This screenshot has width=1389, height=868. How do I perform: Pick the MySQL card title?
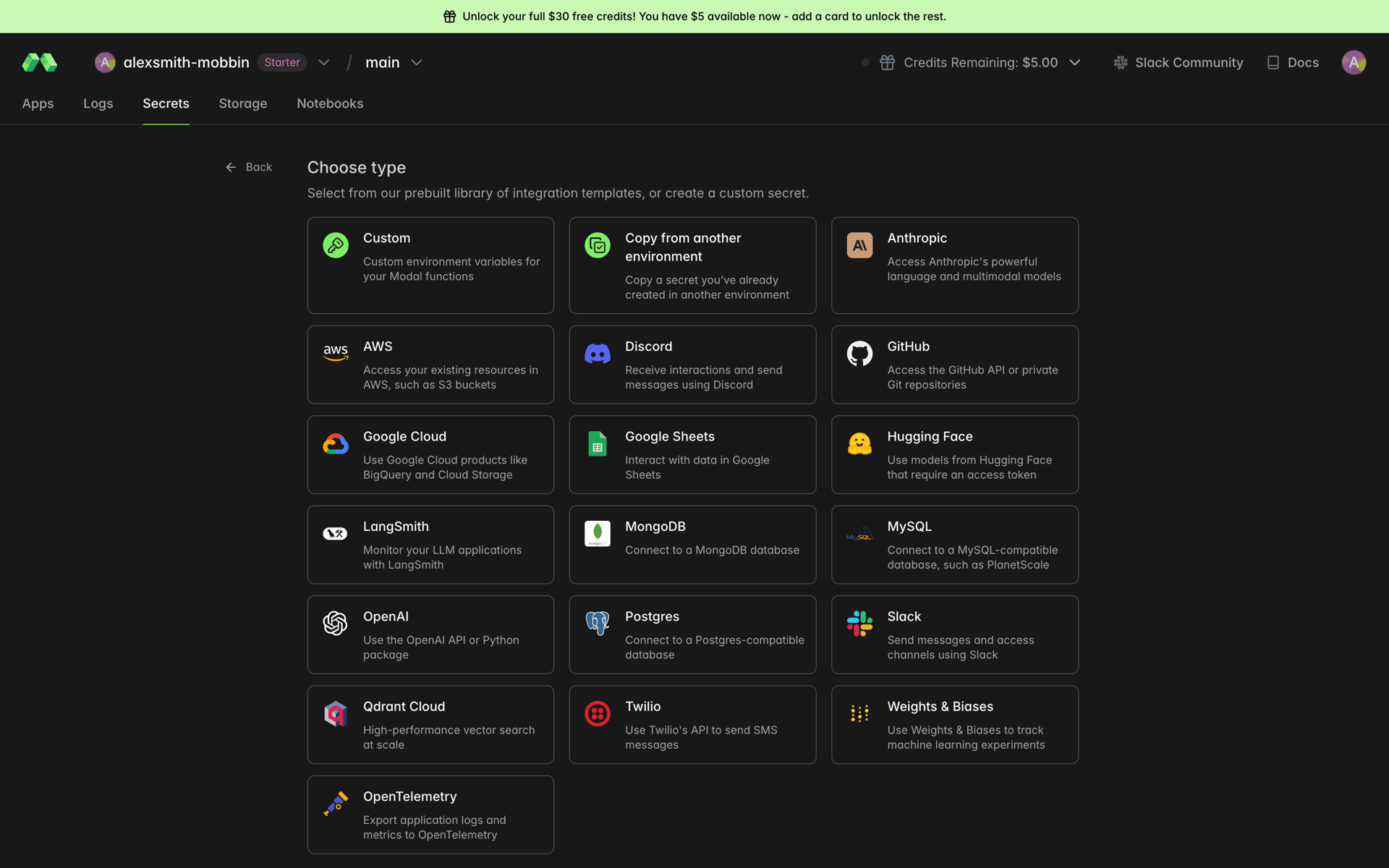click(909, 527)
